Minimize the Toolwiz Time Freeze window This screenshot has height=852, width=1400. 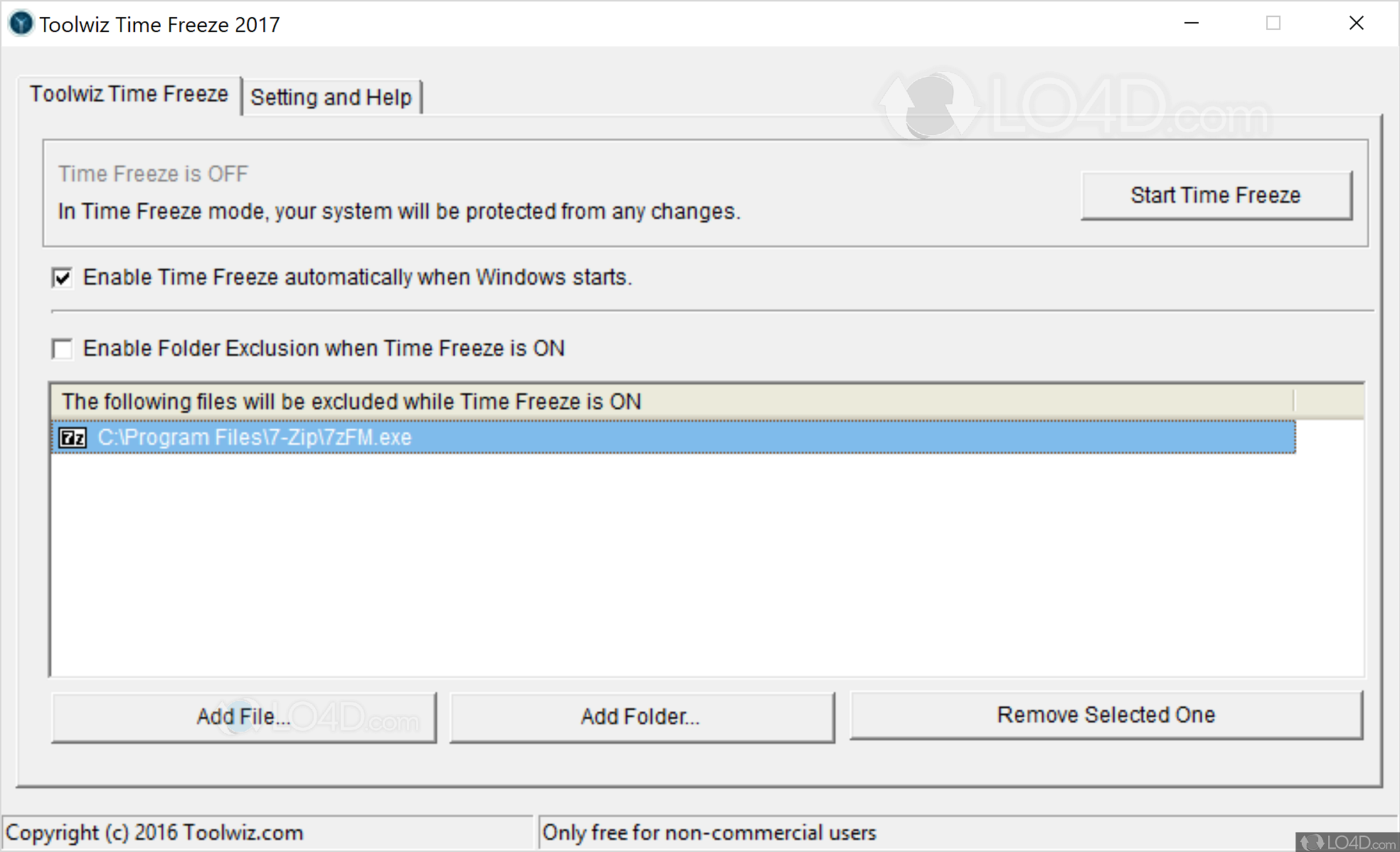[x=1192, y=23]
